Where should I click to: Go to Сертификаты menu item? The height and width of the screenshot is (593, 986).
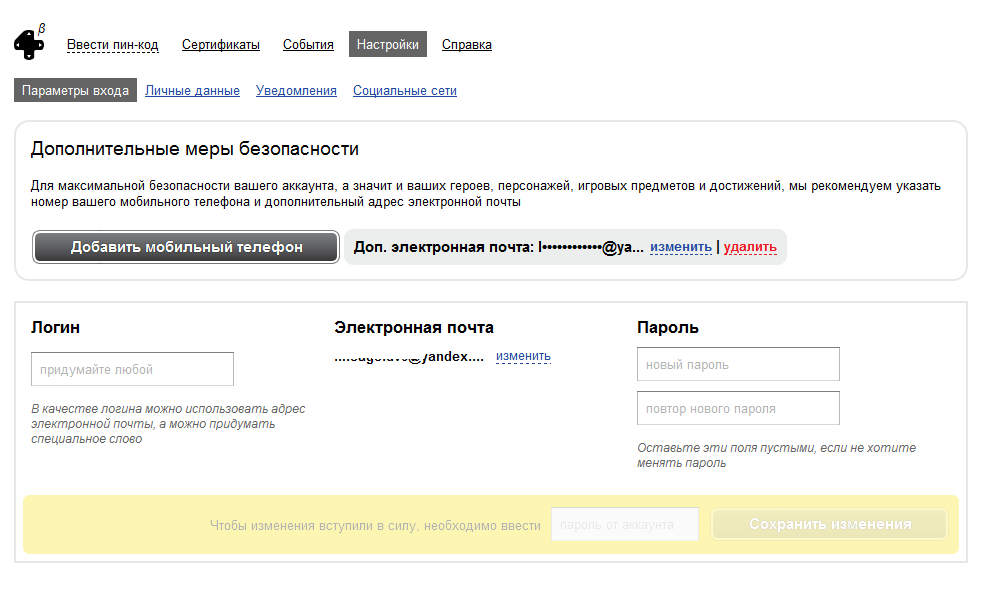point(221,45)
